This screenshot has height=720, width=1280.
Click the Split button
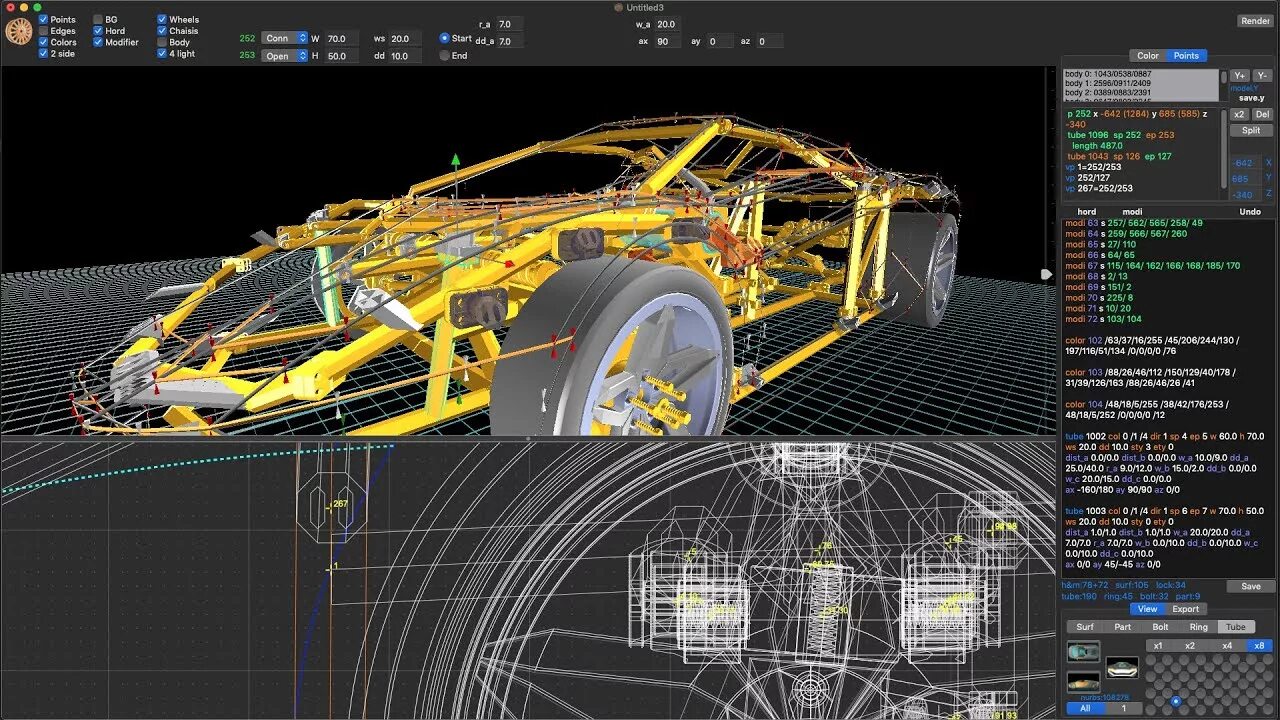[x=1251, y=130]
